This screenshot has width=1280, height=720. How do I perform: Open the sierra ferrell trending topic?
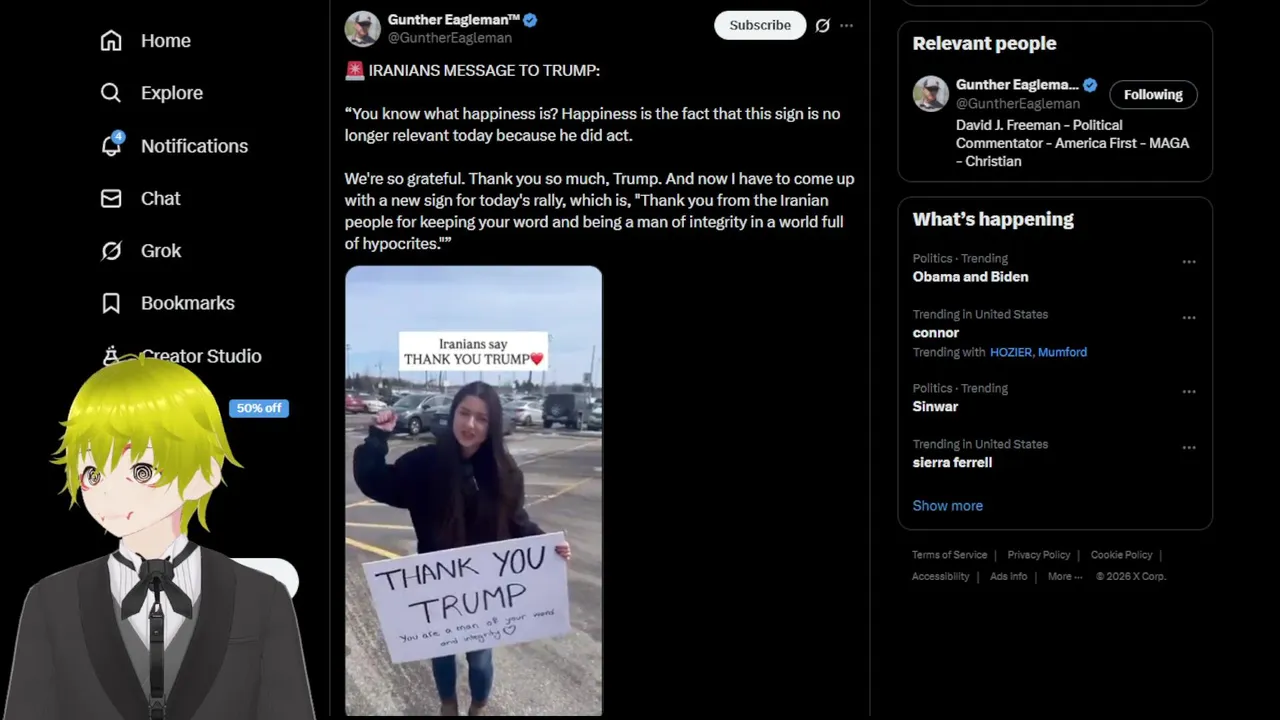click(952, 463)
